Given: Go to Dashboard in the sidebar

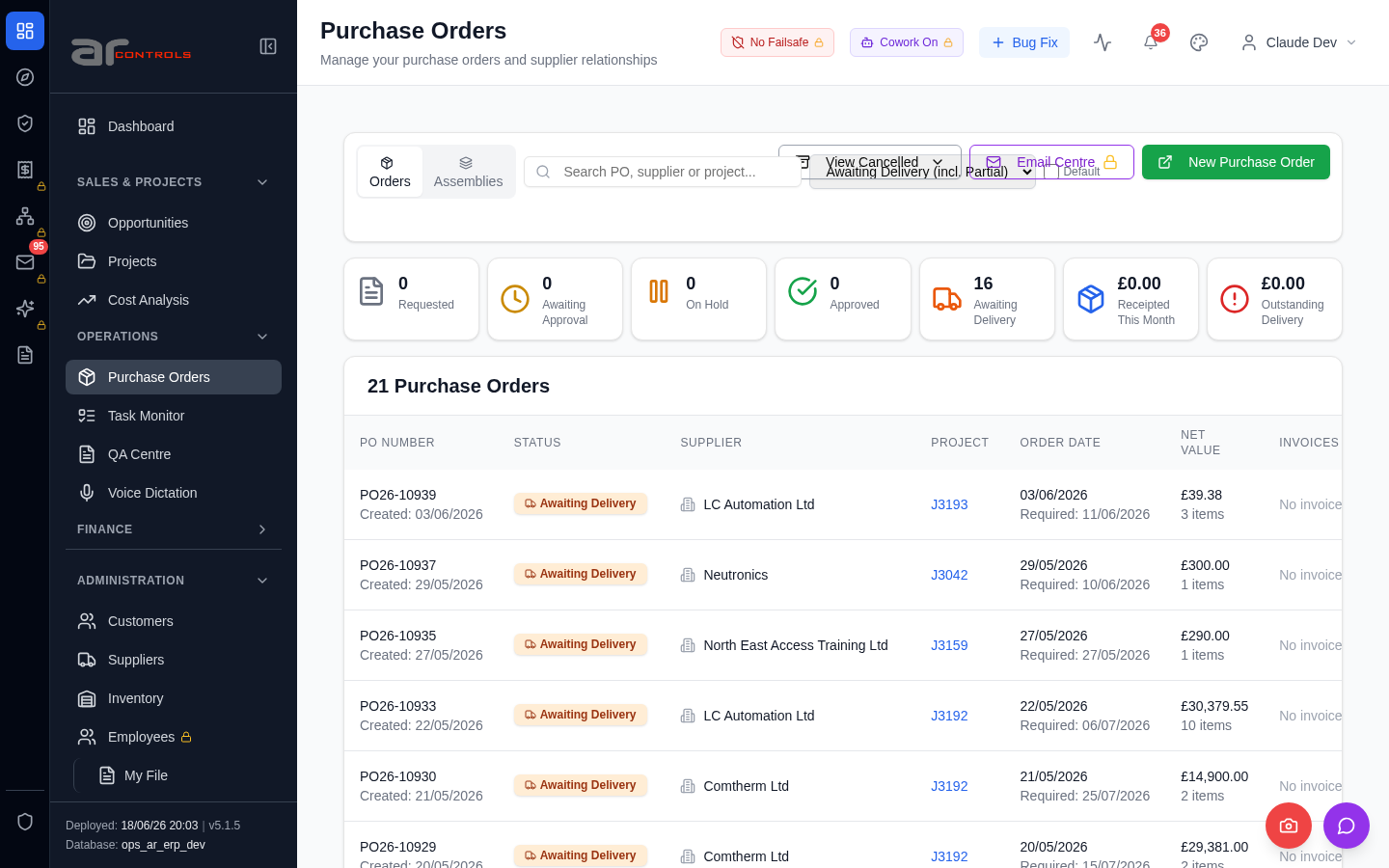Looking at the screenshot, I should point(174,126).
